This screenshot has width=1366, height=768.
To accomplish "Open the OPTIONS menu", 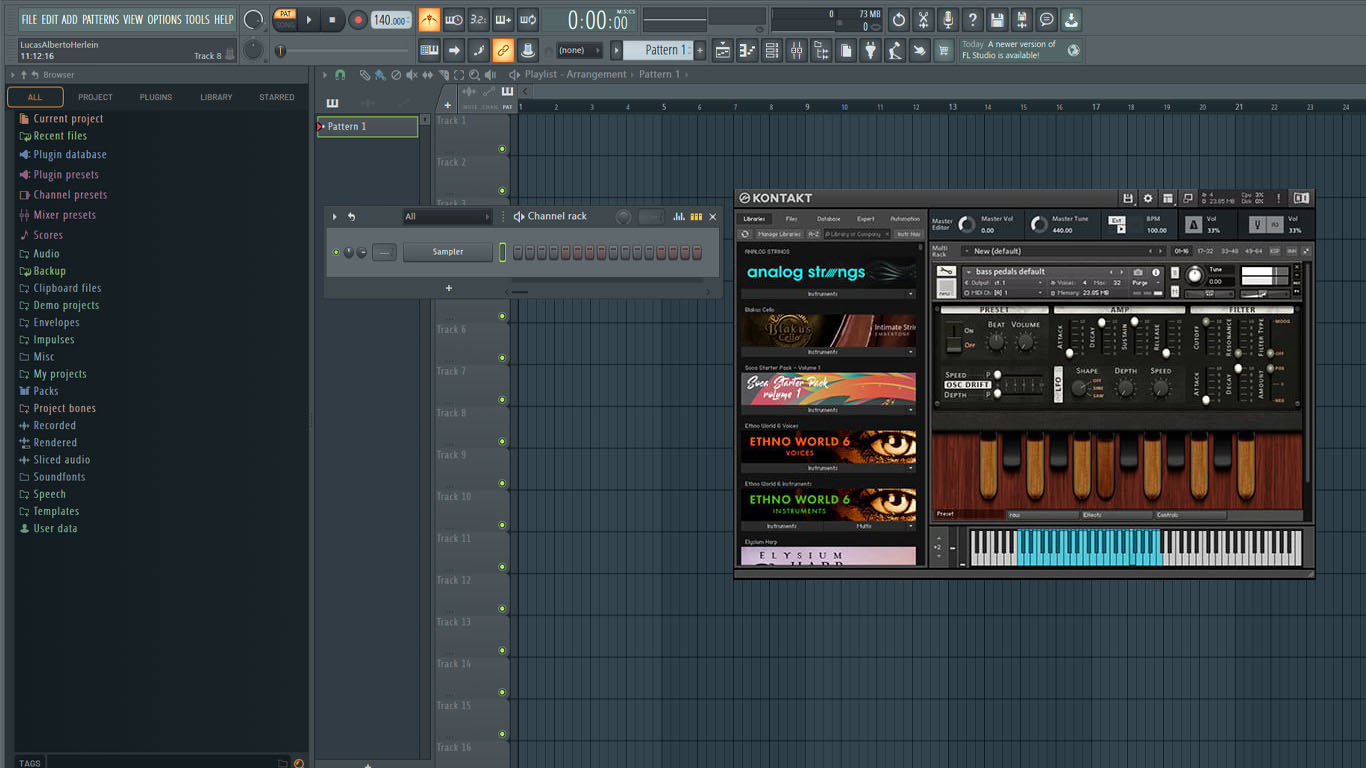I will pos(165,19).
